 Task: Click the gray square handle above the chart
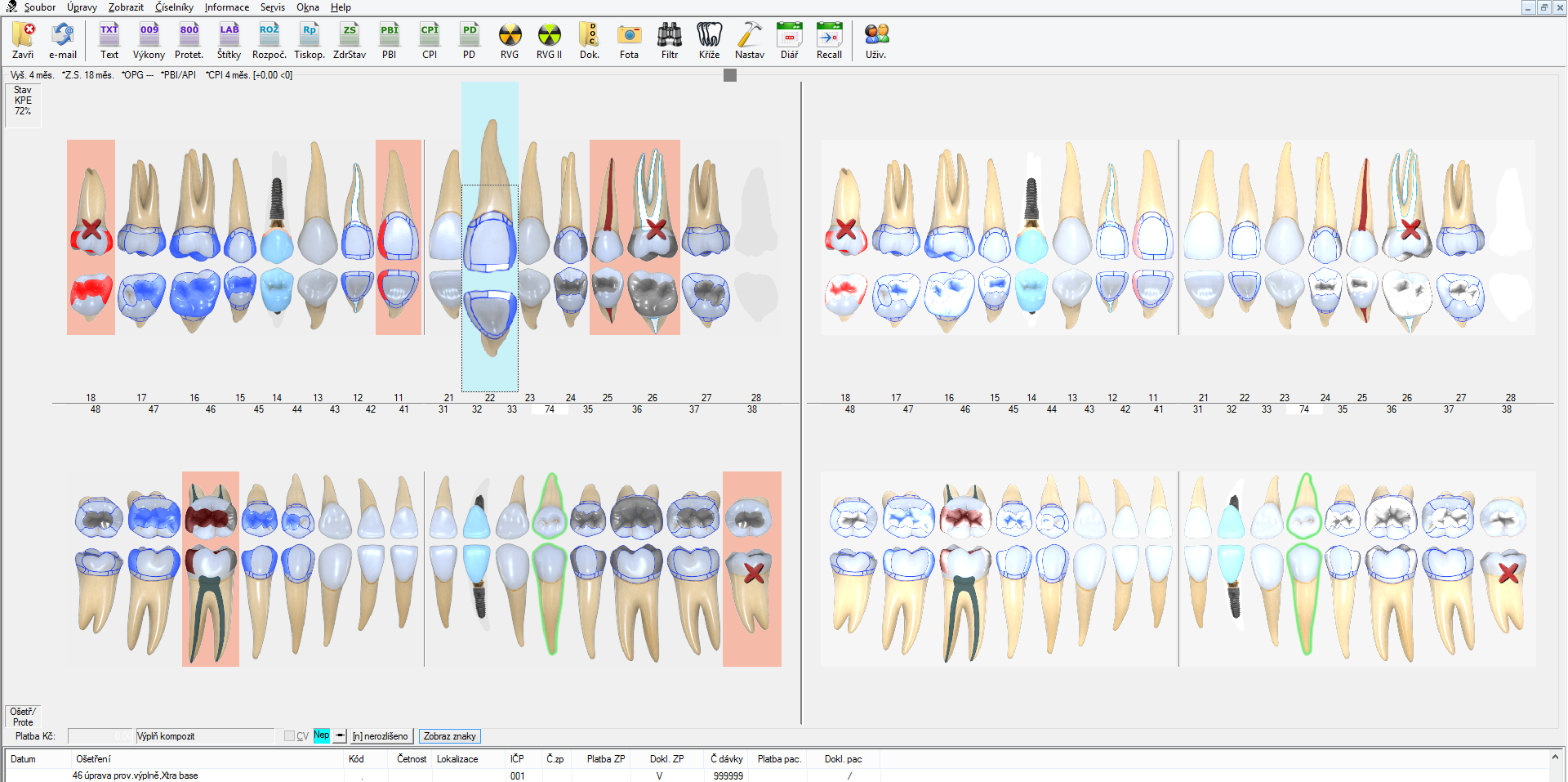tap(730, 75)
